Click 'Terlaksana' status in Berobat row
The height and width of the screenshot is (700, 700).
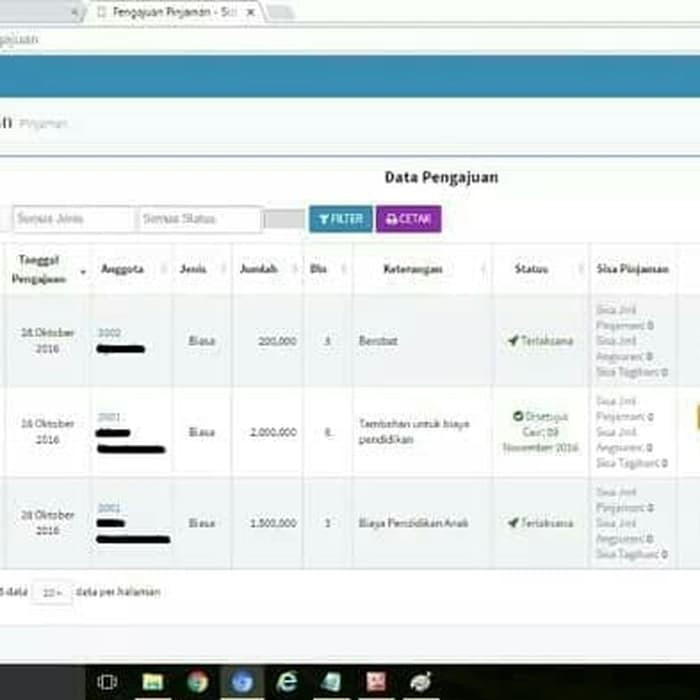click(547, 341)
